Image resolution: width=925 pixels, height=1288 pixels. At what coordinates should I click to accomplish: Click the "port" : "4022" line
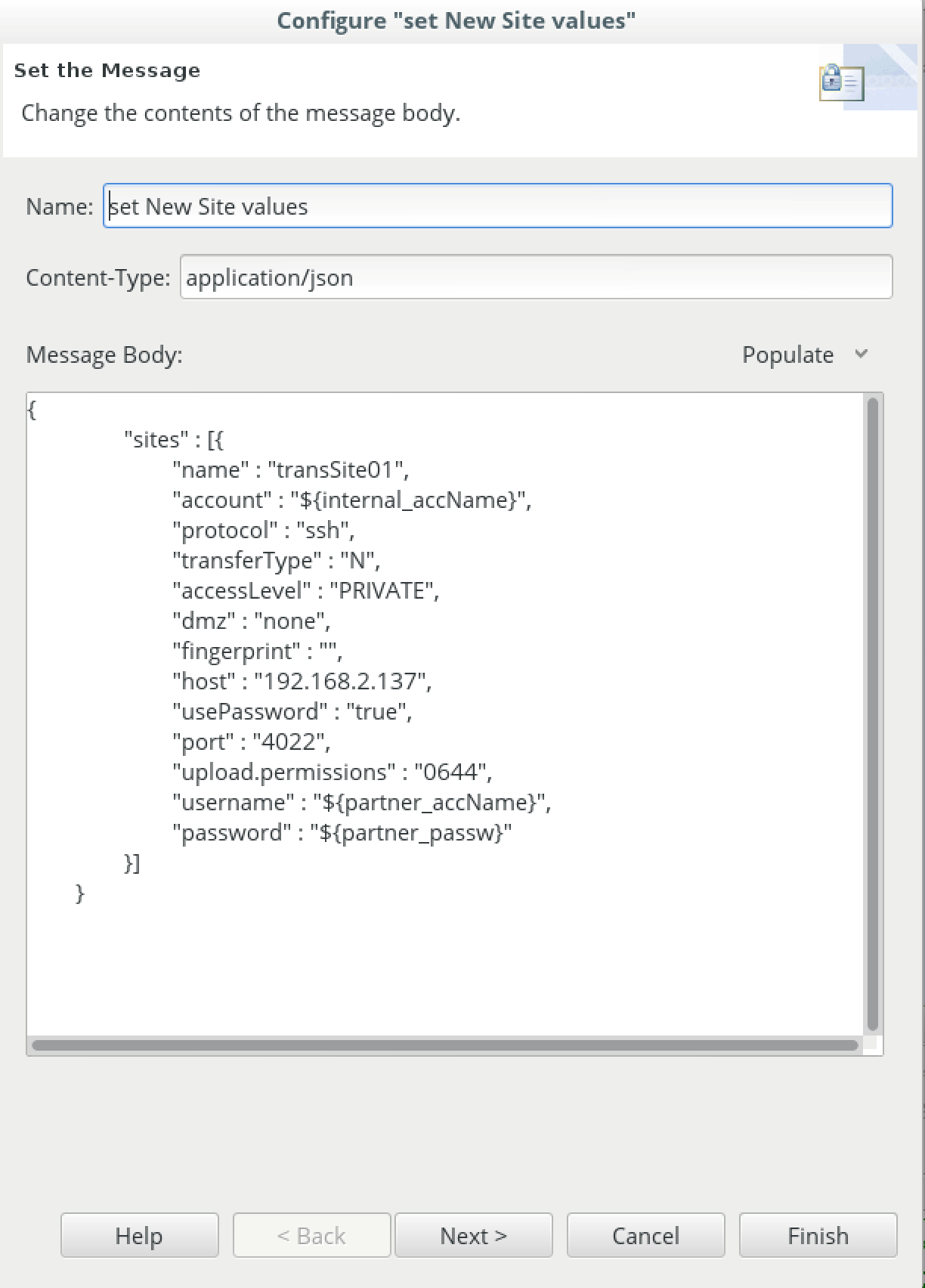point(252,742)
